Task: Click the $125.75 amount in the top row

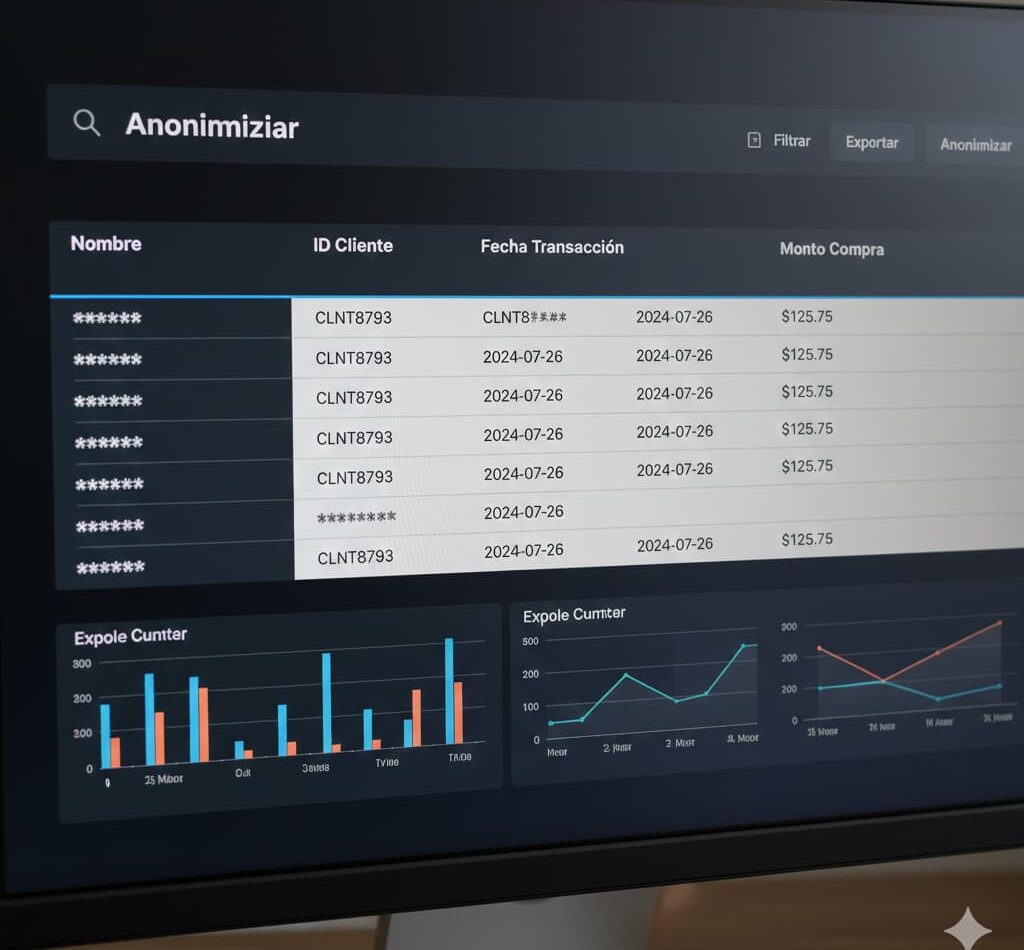Action: click(x=808, y=316)
